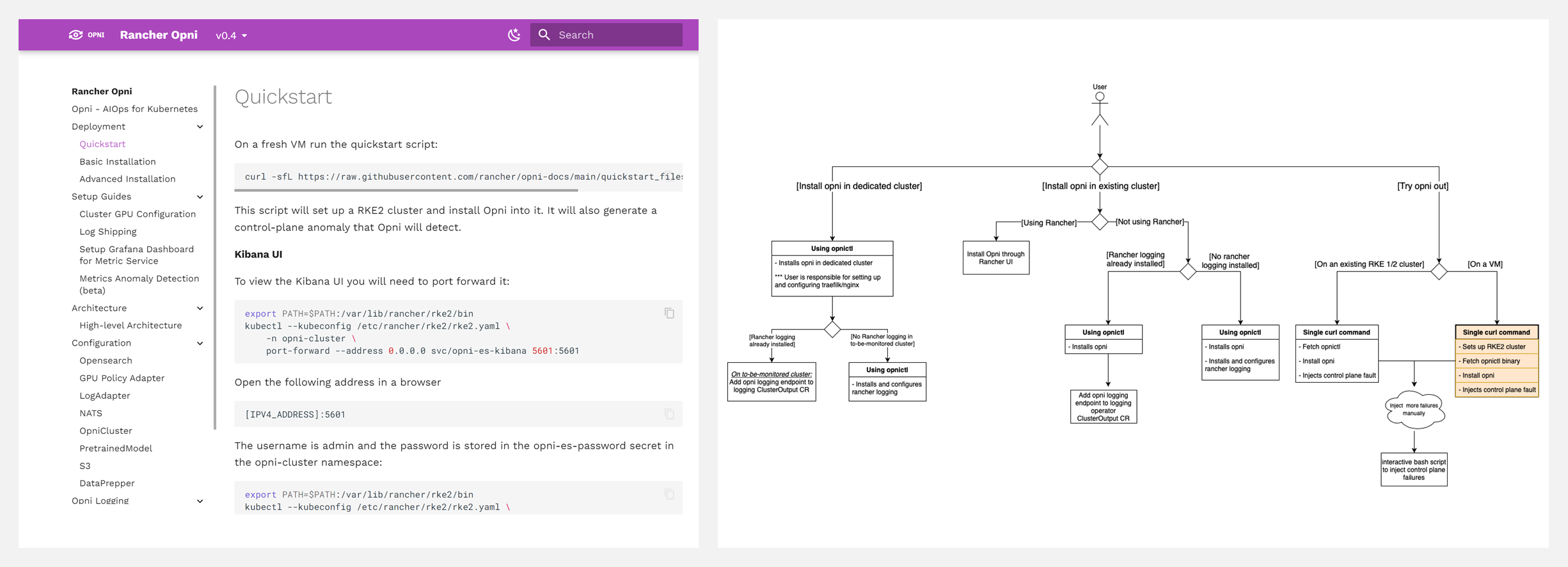This screenshot has height=567, width=1568.
Task: Open Cluster GPU Configuration guide
Action: coord(138,214)
